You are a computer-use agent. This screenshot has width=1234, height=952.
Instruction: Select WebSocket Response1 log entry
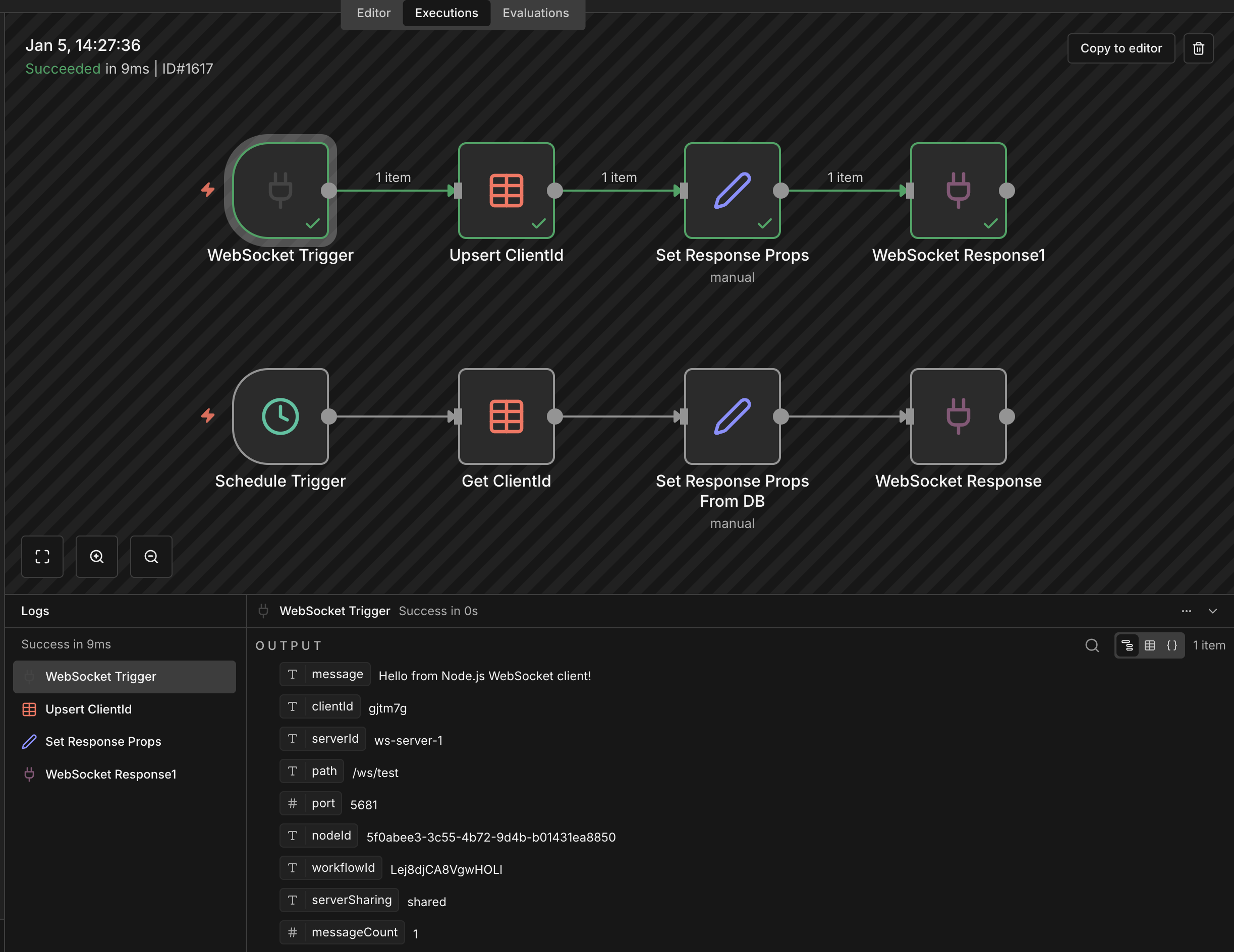(x=111, y=774)
